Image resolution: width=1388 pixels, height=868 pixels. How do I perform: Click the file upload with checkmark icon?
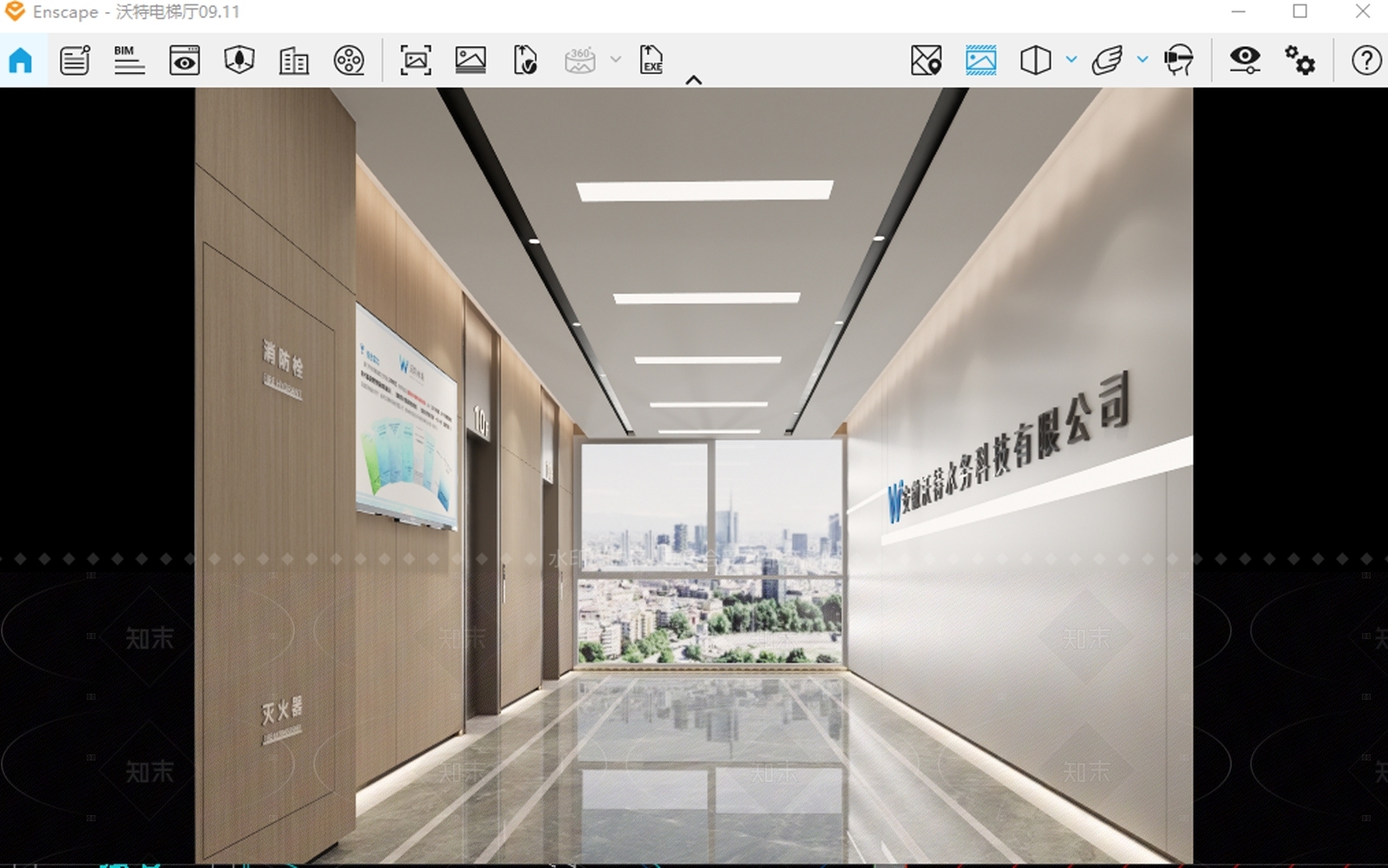pyautogui.click(x=525, y=61)
